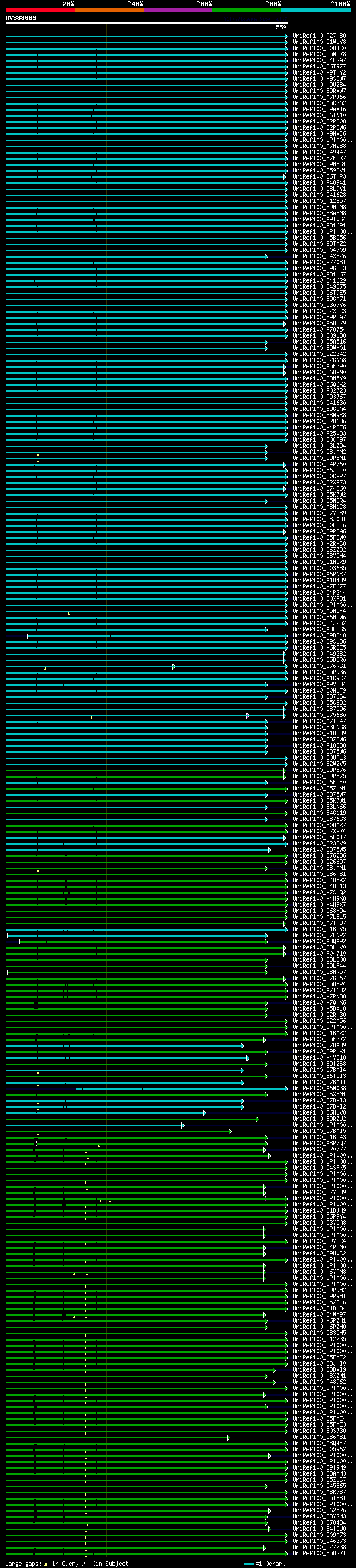Open hit UniRef100_C4R760
The height and width of the screenshot is (1568, 356).
click(x=319, y=464)
